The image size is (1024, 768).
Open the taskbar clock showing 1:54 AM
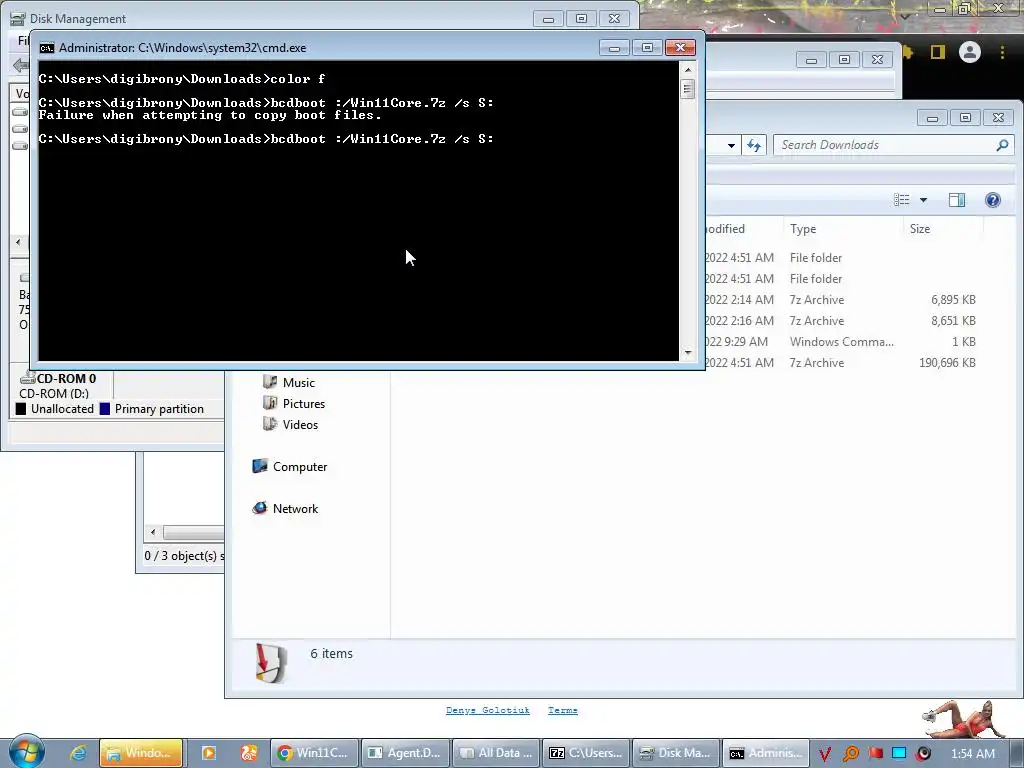pyautogui.click(x=973, y=754)
